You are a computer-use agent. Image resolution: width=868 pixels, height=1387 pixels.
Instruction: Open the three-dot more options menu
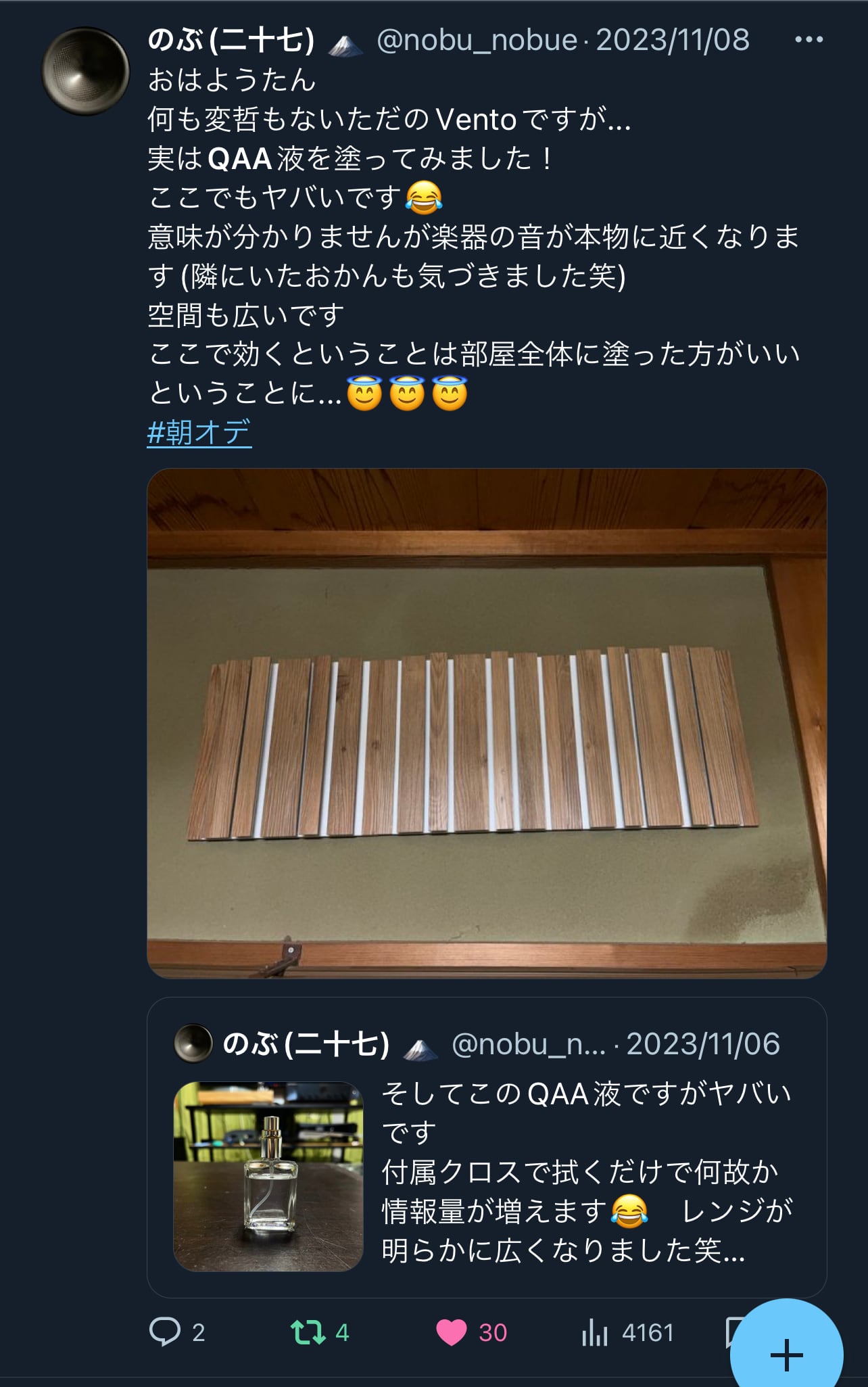pyautogui.click(x=809, y=39)
